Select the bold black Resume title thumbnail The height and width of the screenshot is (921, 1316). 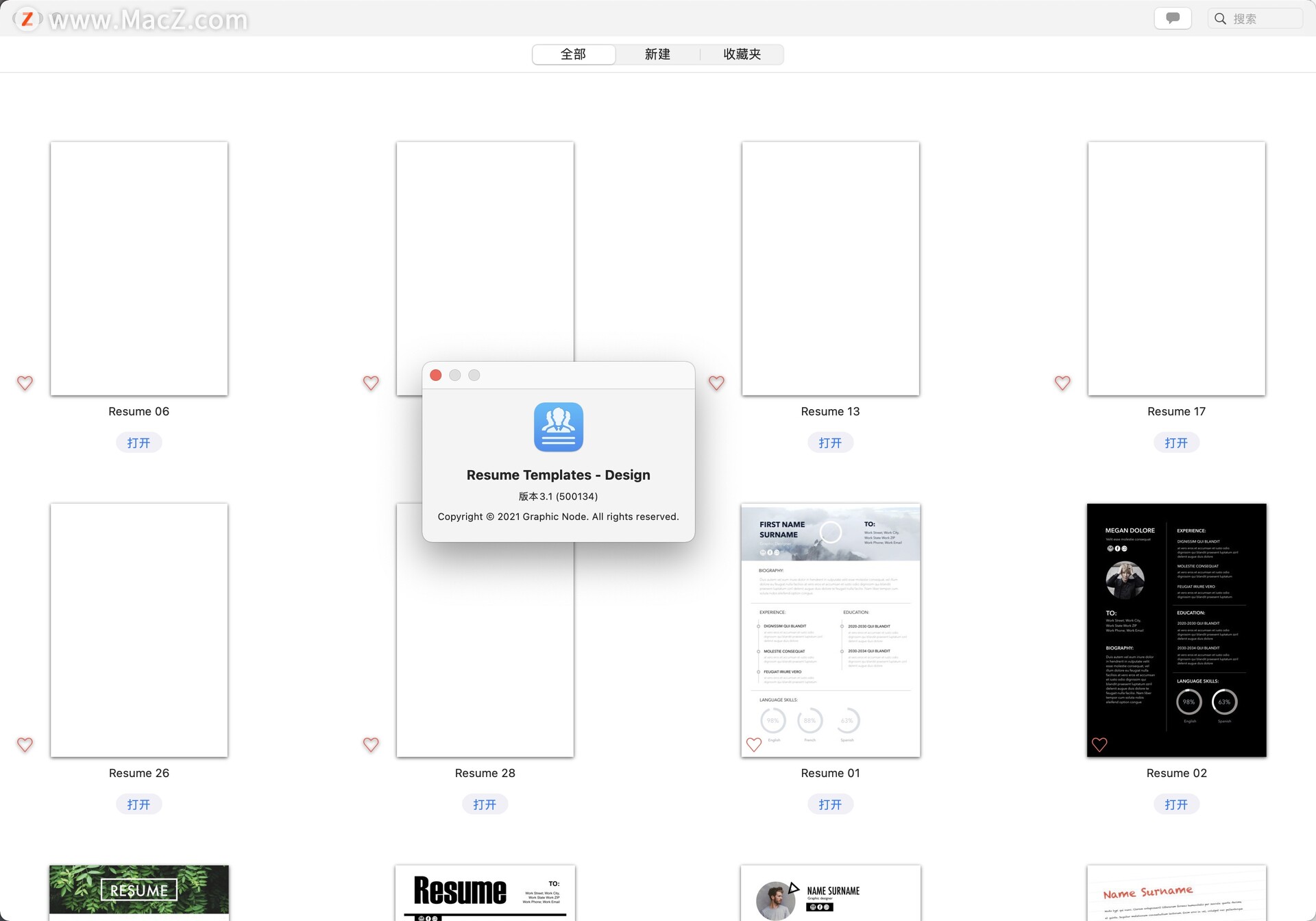click(x=485, y=893)
